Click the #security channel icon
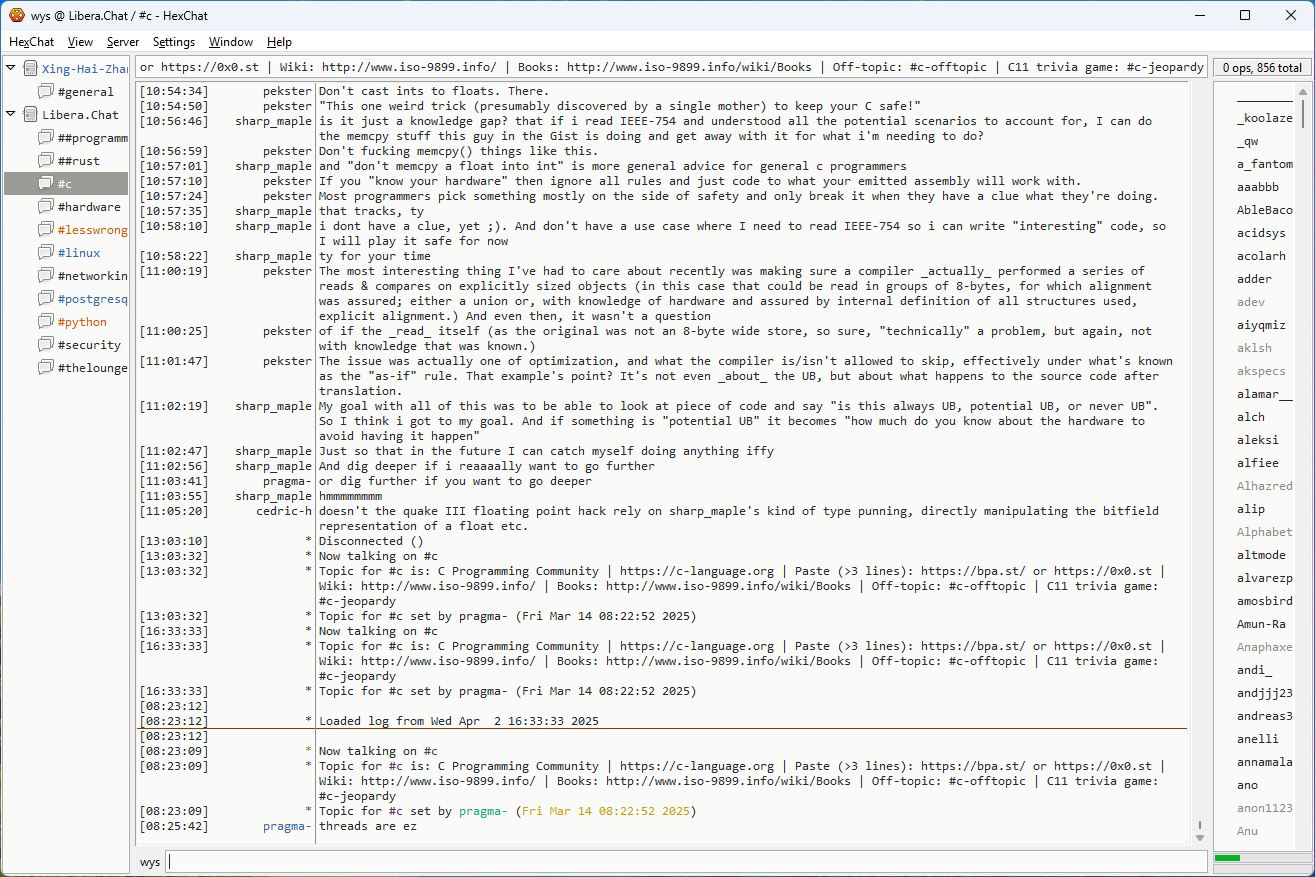The width and height of the screenshot is (1315, 877). click(46, 345)
